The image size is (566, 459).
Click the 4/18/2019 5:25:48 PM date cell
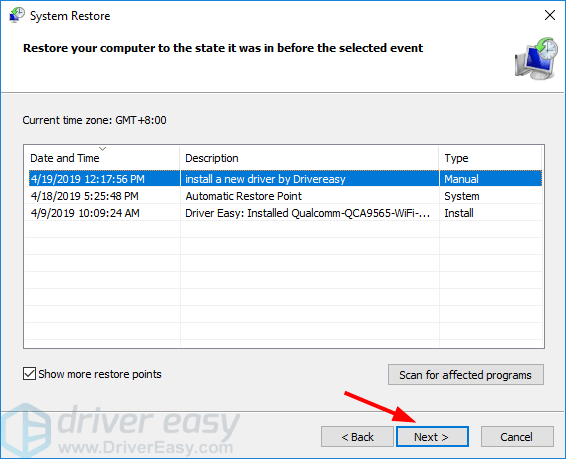click(x=84, y=196)
